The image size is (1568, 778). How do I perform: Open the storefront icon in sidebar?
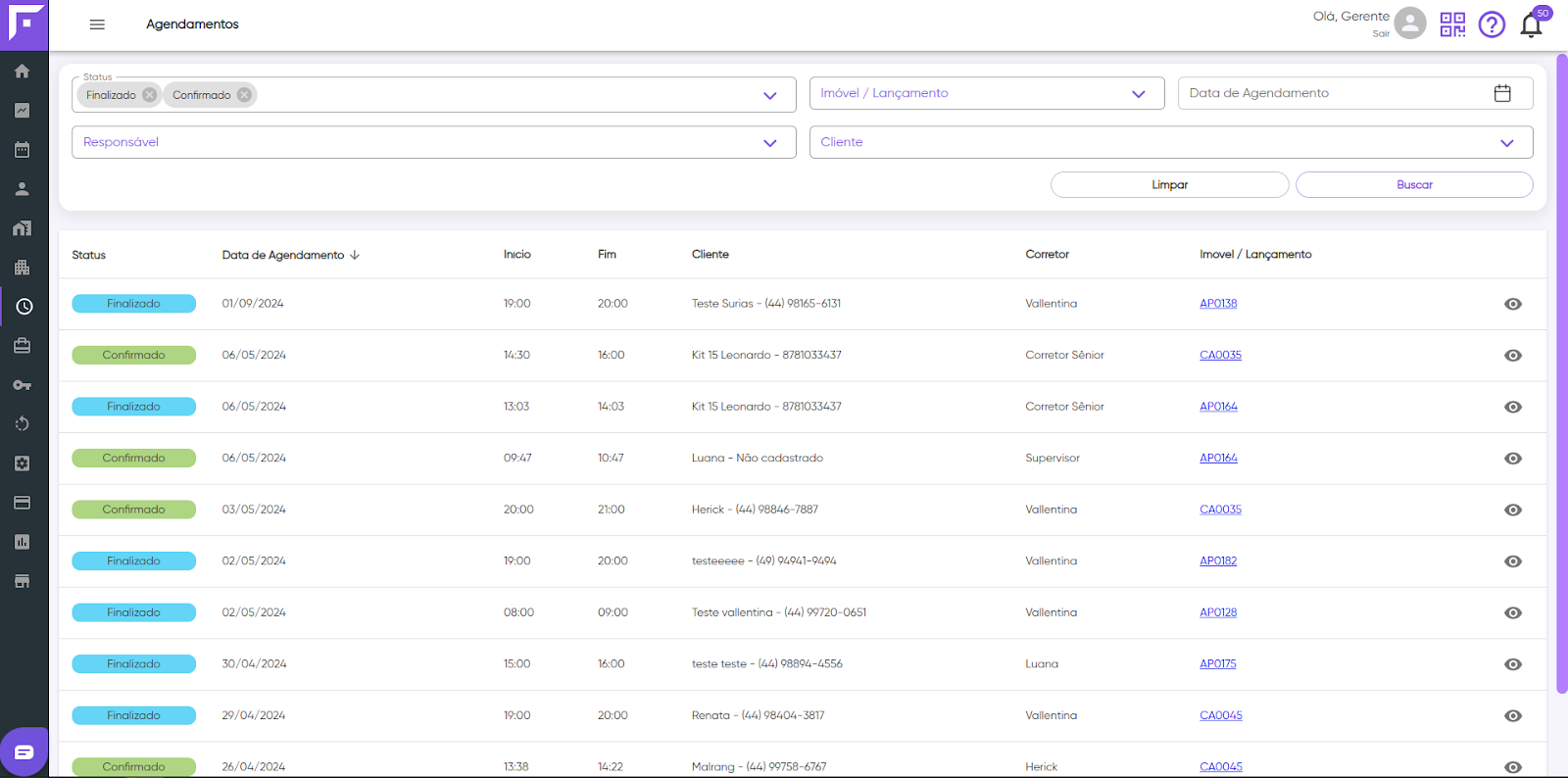(22, 581)
